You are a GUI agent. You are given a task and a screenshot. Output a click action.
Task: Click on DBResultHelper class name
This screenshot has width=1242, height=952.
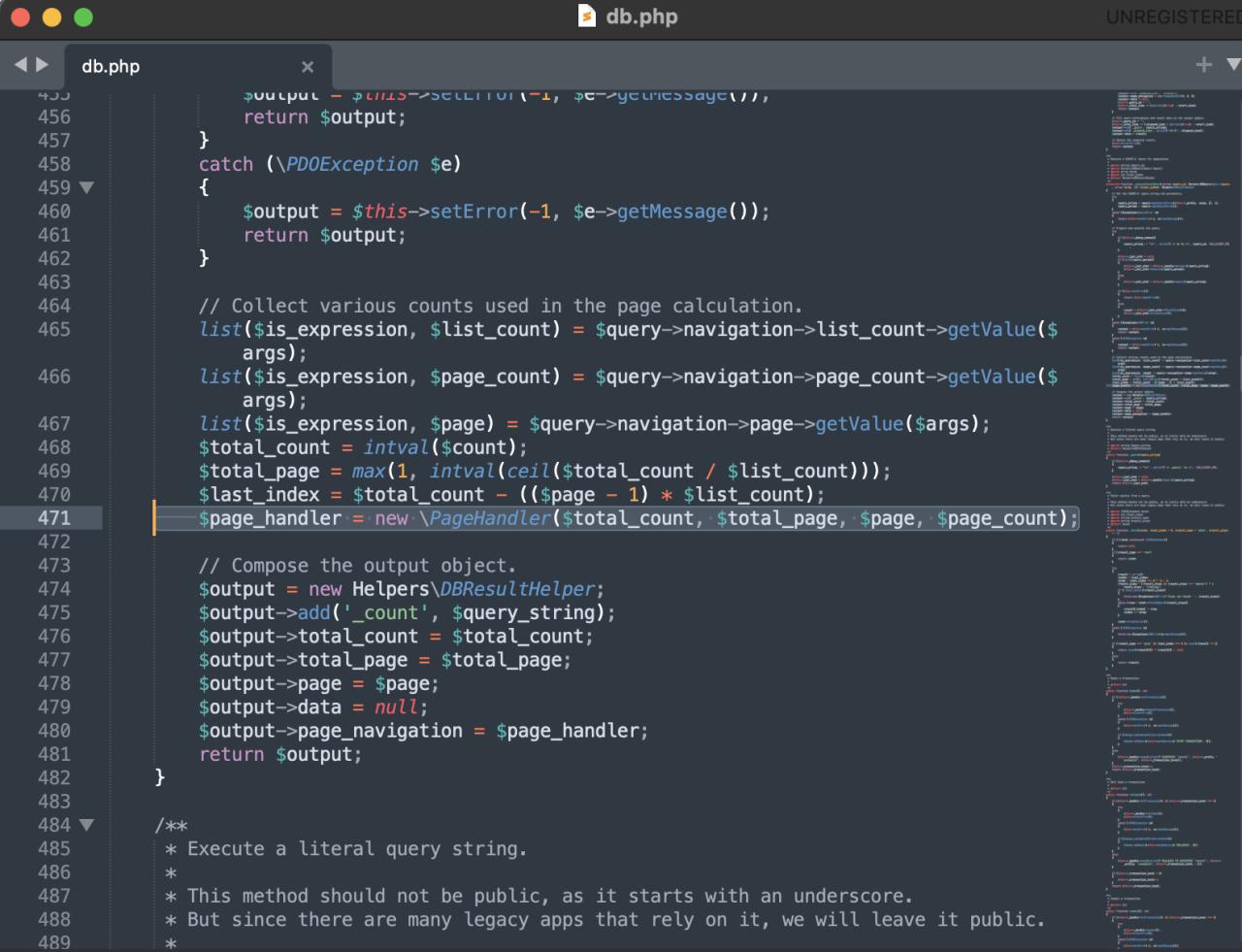click(x=517, y=589)
